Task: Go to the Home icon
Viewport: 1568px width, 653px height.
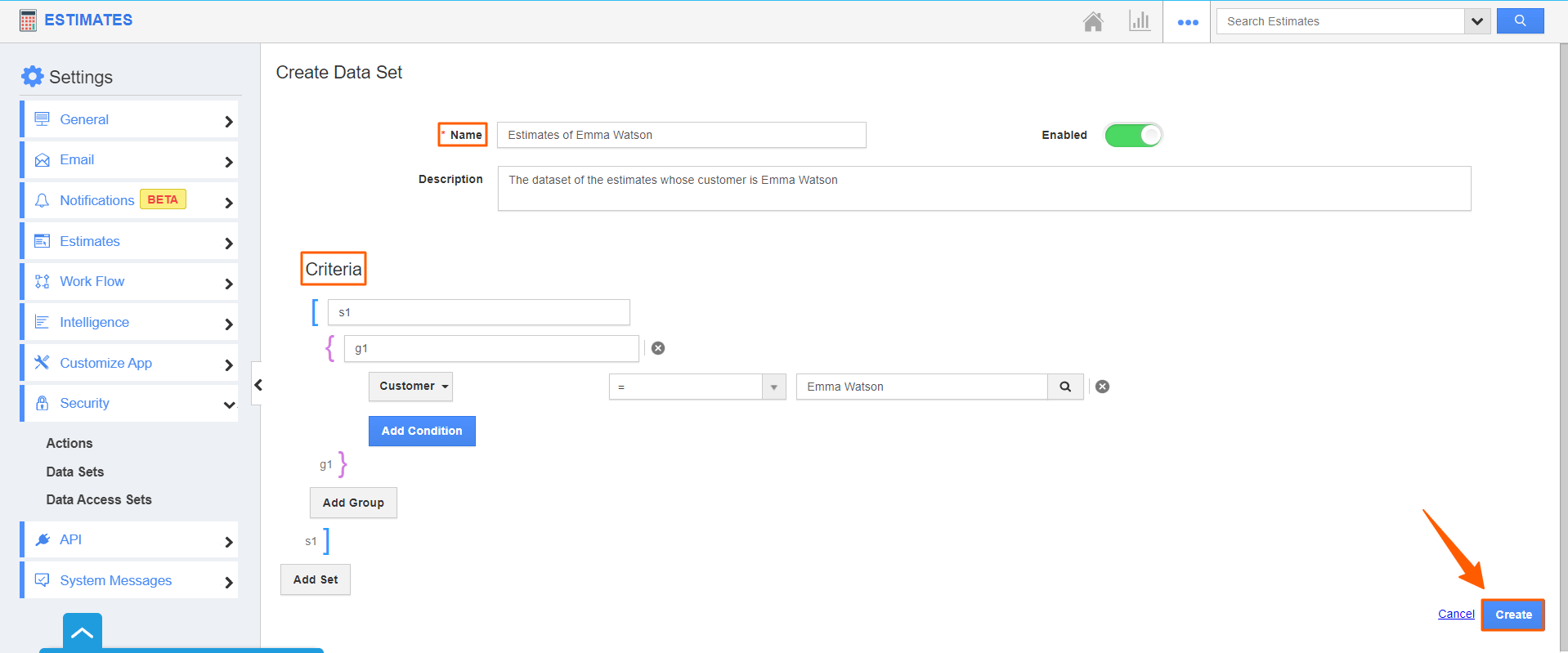Action: click(1093, 21)
